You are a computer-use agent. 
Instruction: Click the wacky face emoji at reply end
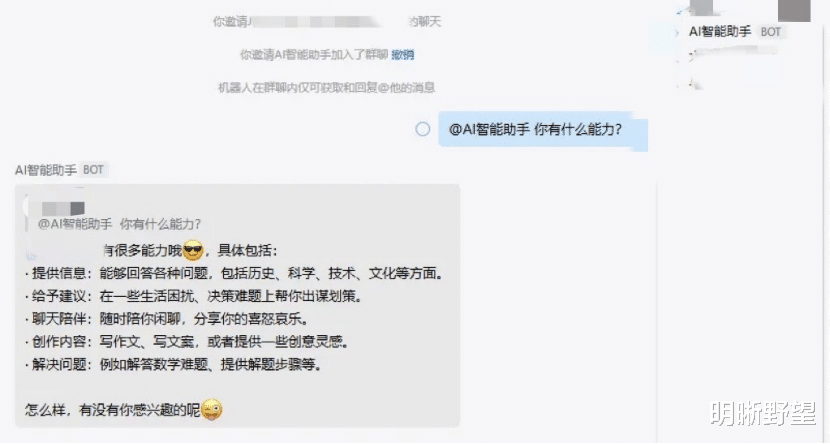[x=211, y=410]
